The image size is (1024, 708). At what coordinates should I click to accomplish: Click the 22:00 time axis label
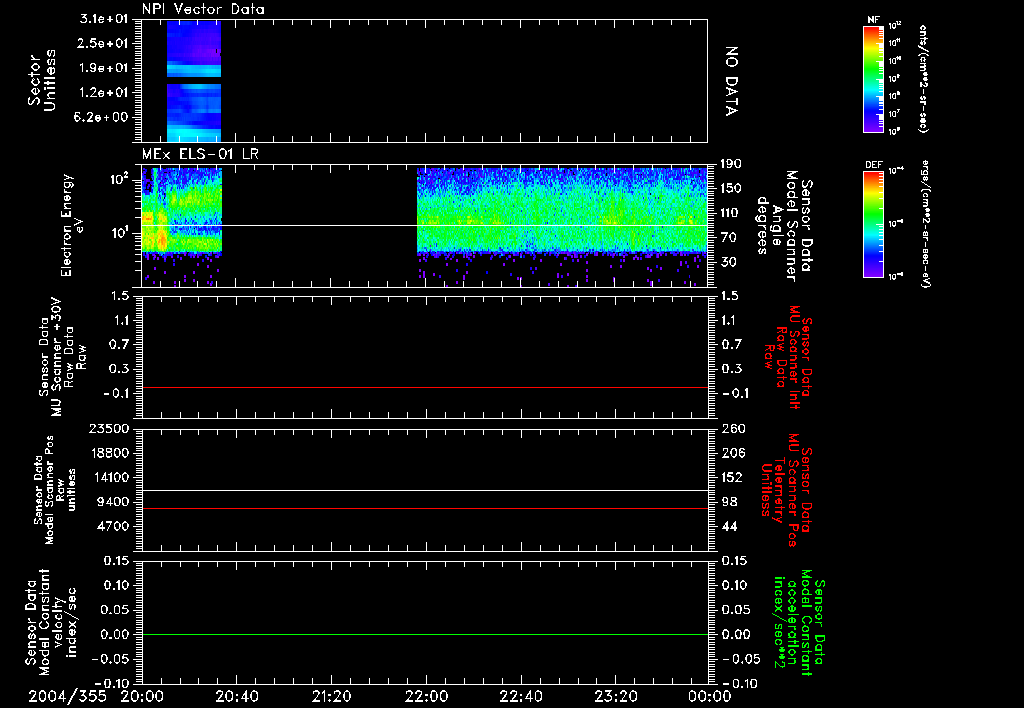pos(426,696)
